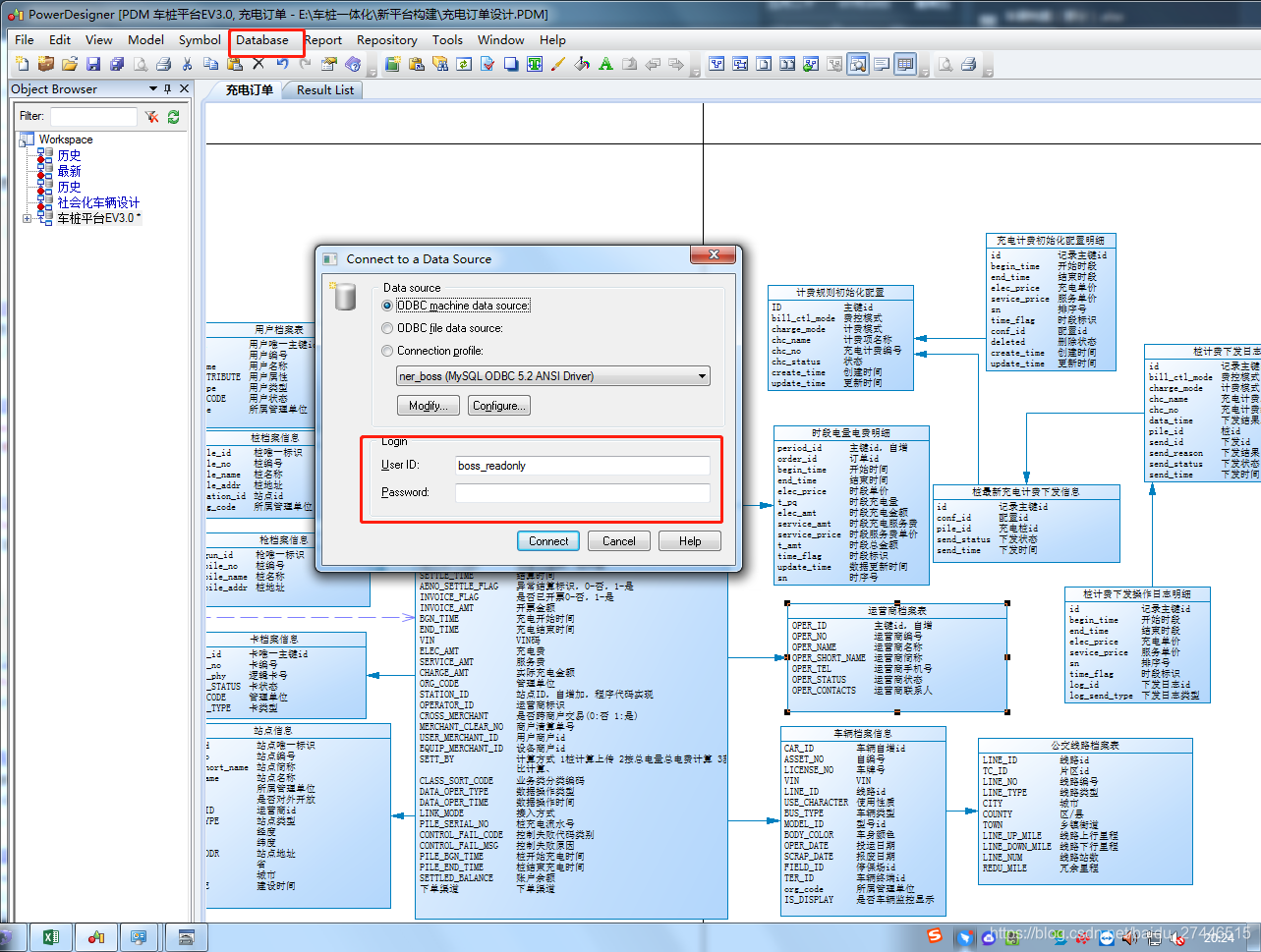Clear the Object Browser filter icon
Image resolution: width=1261 pixels, height=952 pixels.
[x=151, y=116]
